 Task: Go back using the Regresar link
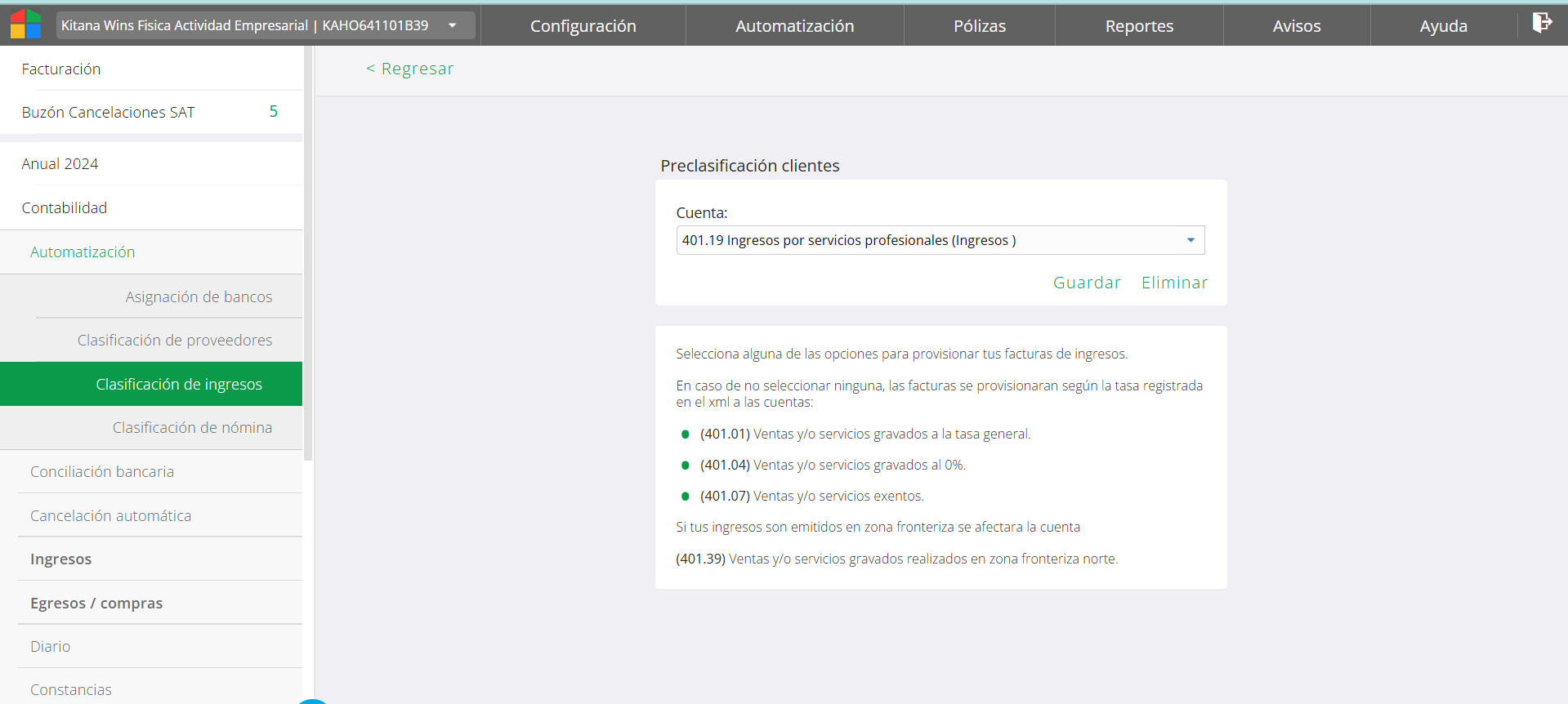(x=410, y=69)
